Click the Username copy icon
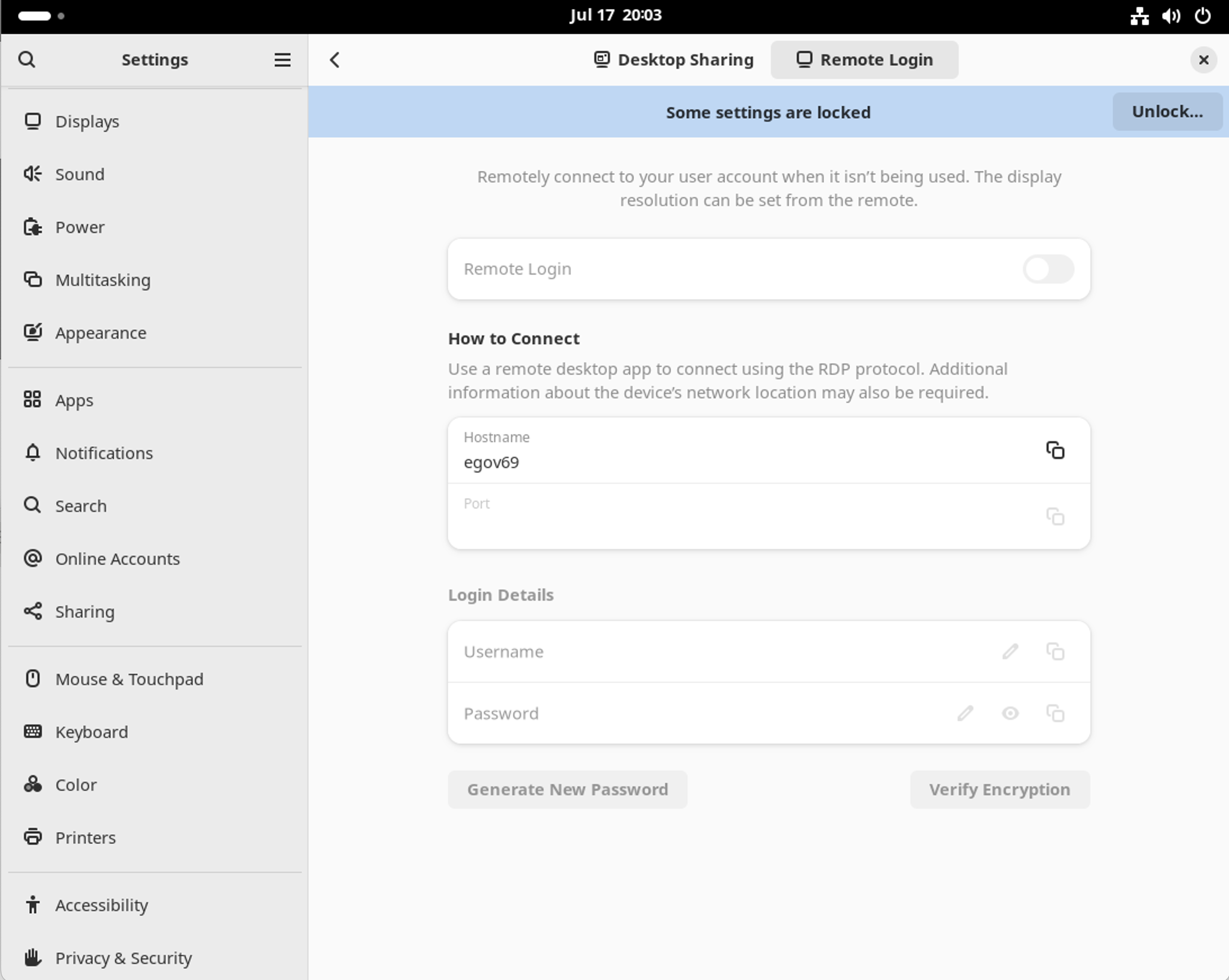 click(x=1055, y=651)
